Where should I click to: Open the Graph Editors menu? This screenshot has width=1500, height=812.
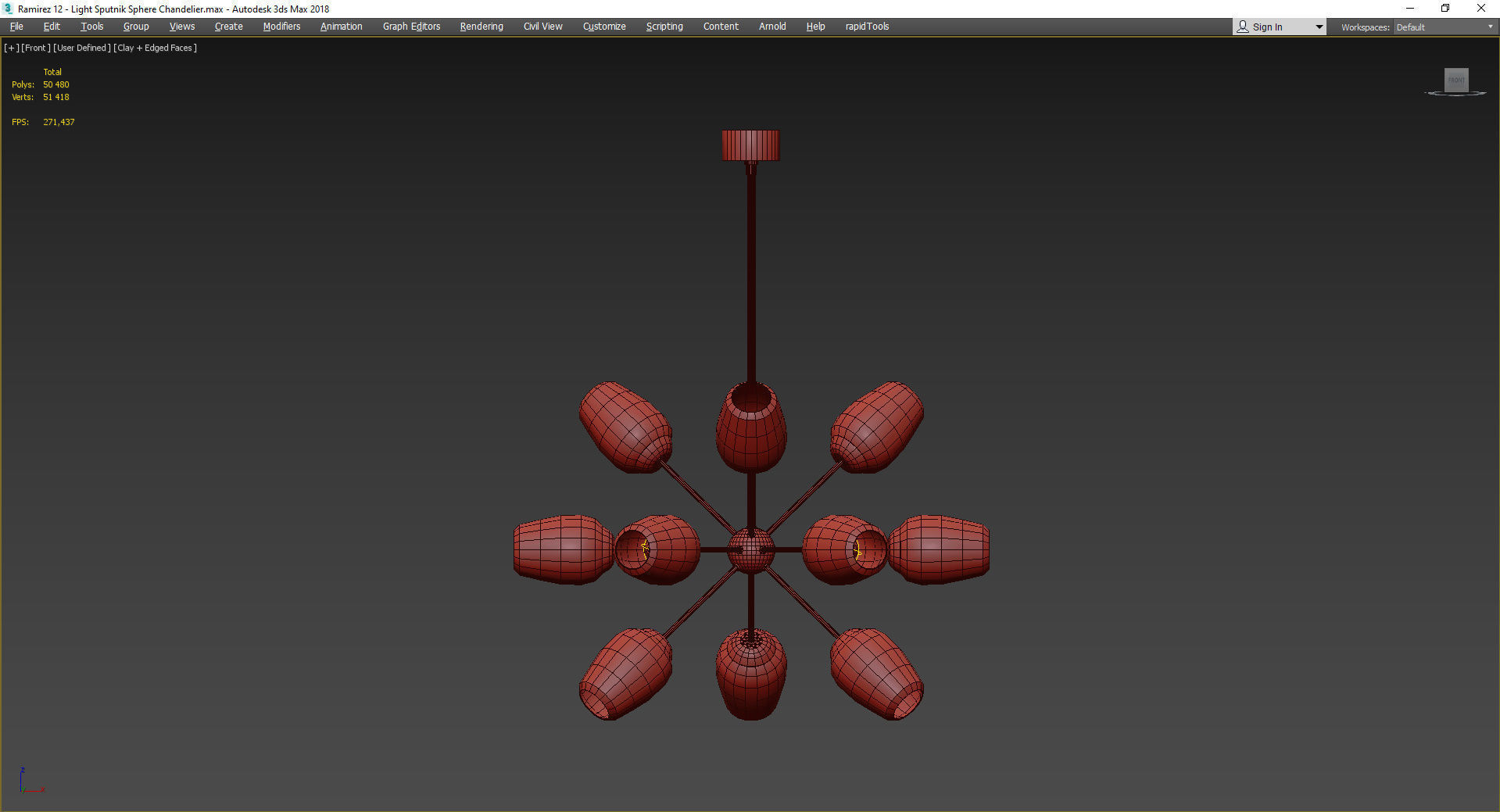(411, 27)
